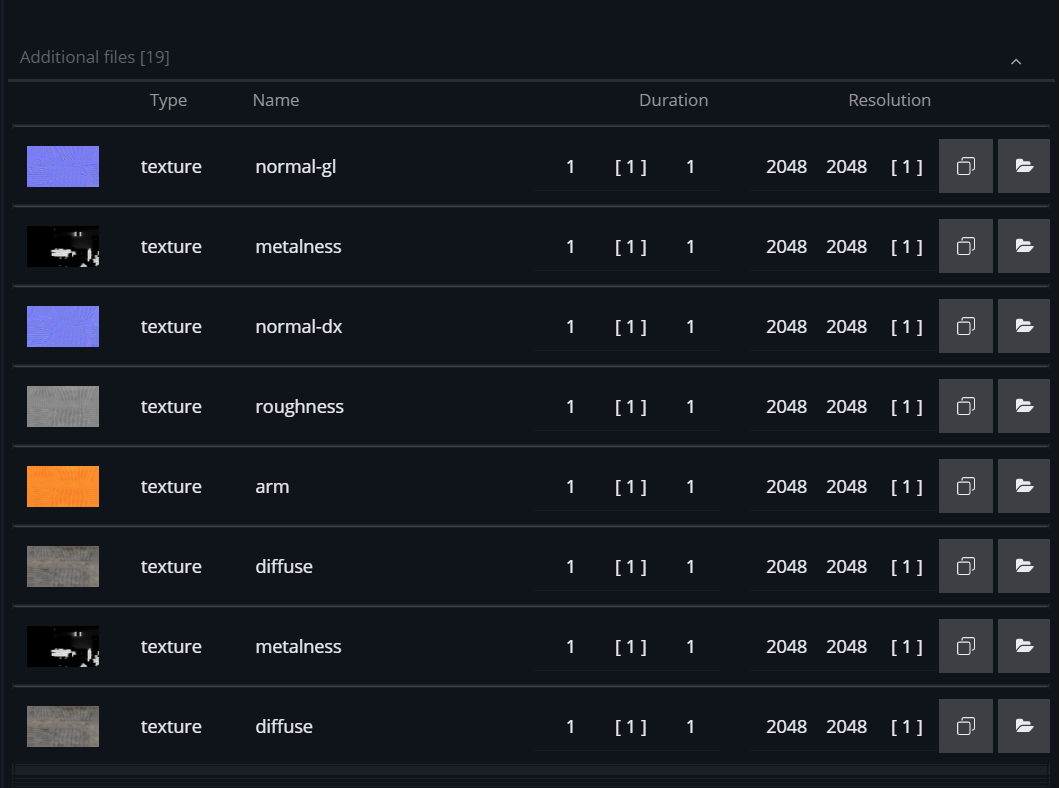Click the Duration column header

673,100
